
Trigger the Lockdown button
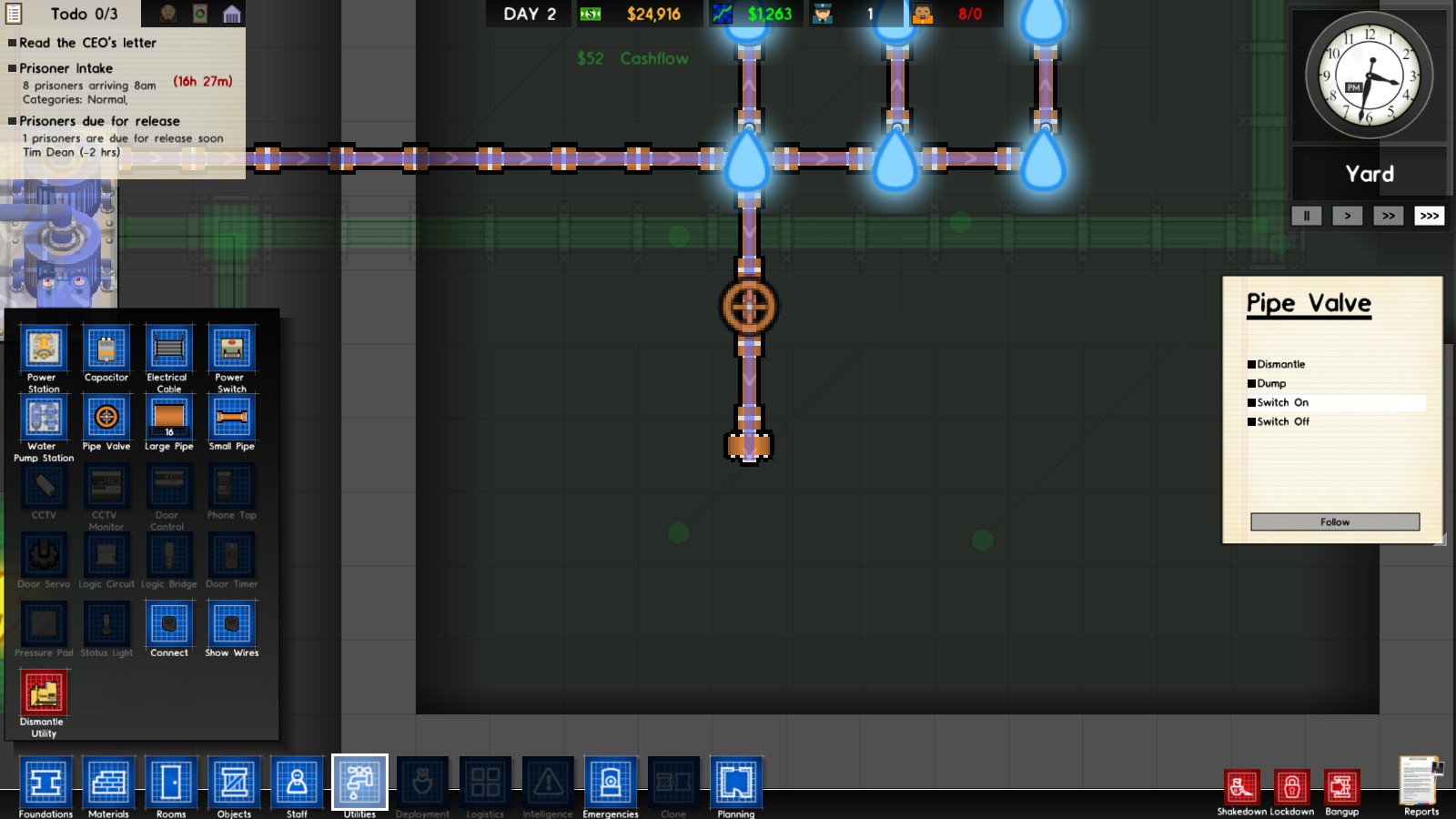pos(1291,787)
